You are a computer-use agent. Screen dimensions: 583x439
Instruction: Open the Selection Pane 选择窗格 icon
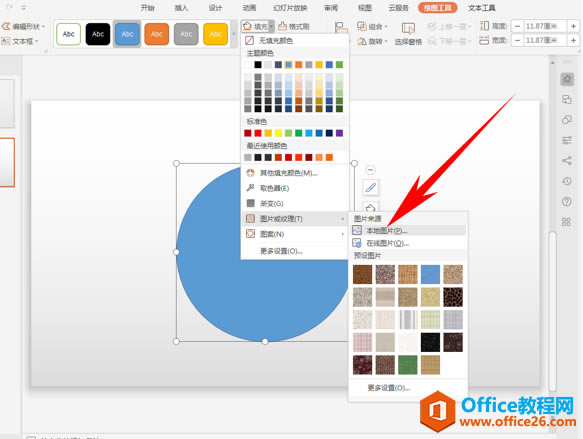click(408, 29)
